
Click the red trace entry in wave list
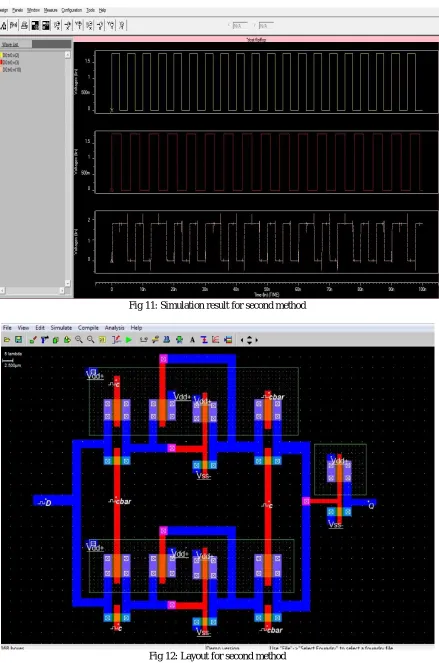(x=11, y=62)
